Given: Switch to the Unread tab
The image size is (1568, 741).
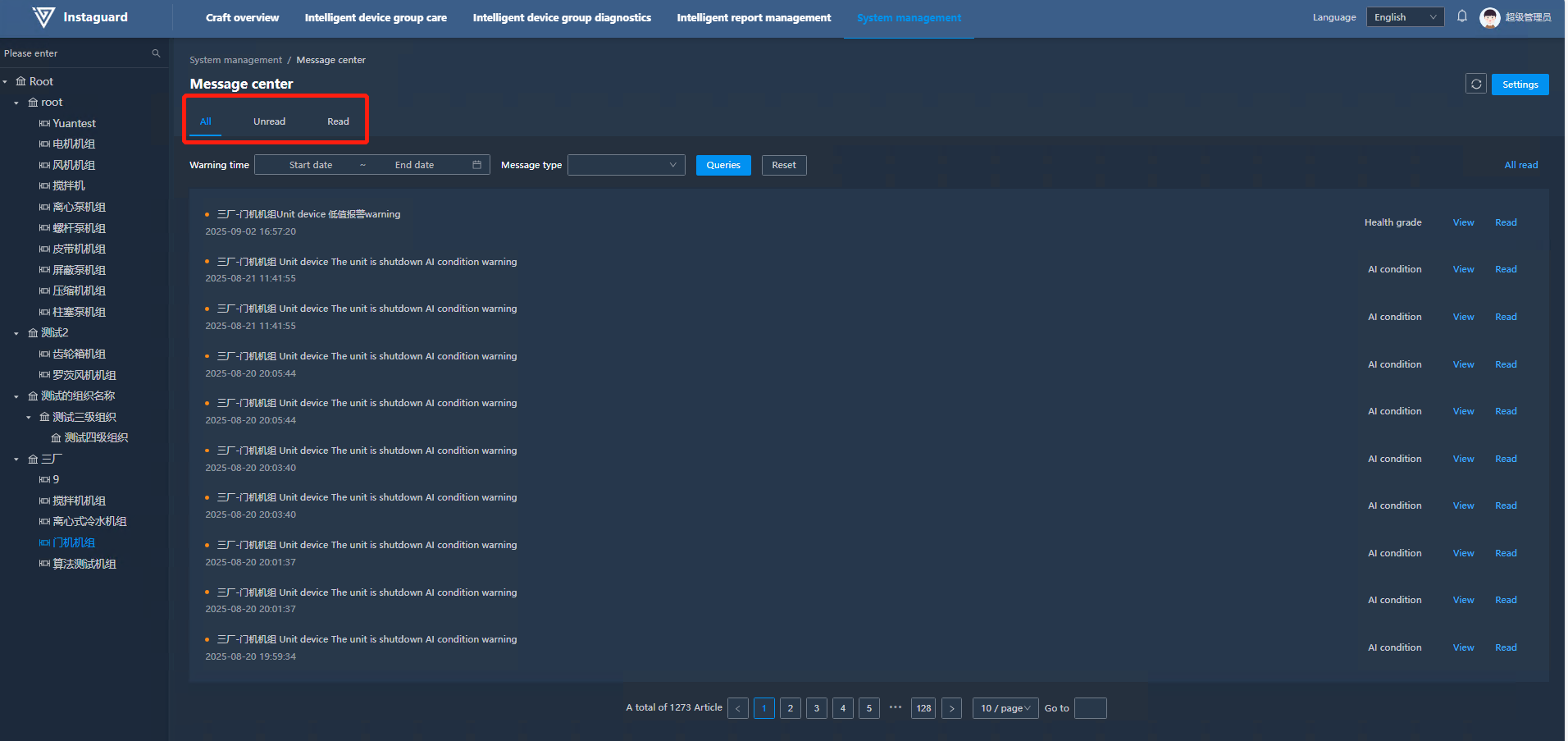Looking at the screenshot, I should [269, 121].
